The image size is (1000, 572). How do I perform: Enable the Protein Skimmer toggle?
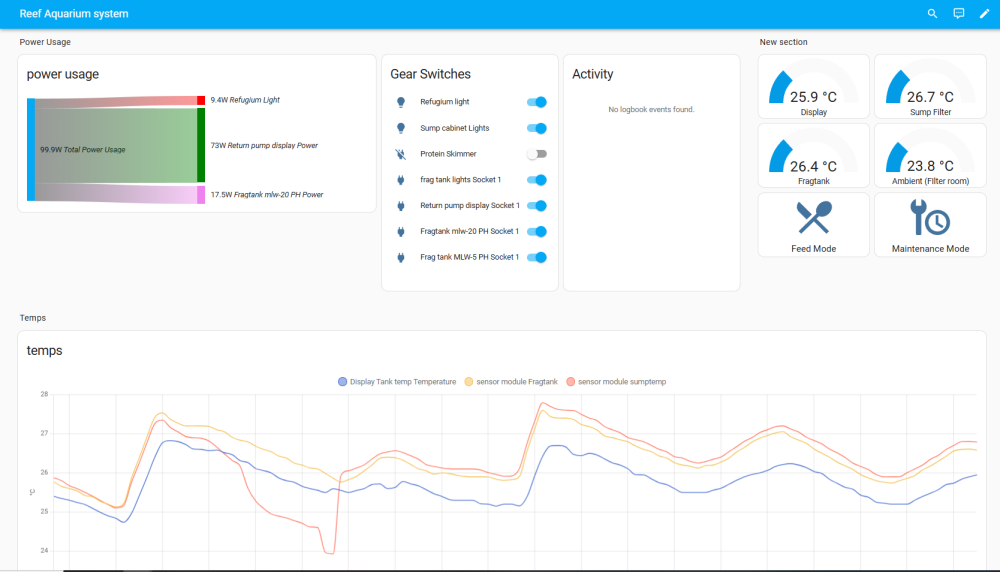(x=537, y=154)
